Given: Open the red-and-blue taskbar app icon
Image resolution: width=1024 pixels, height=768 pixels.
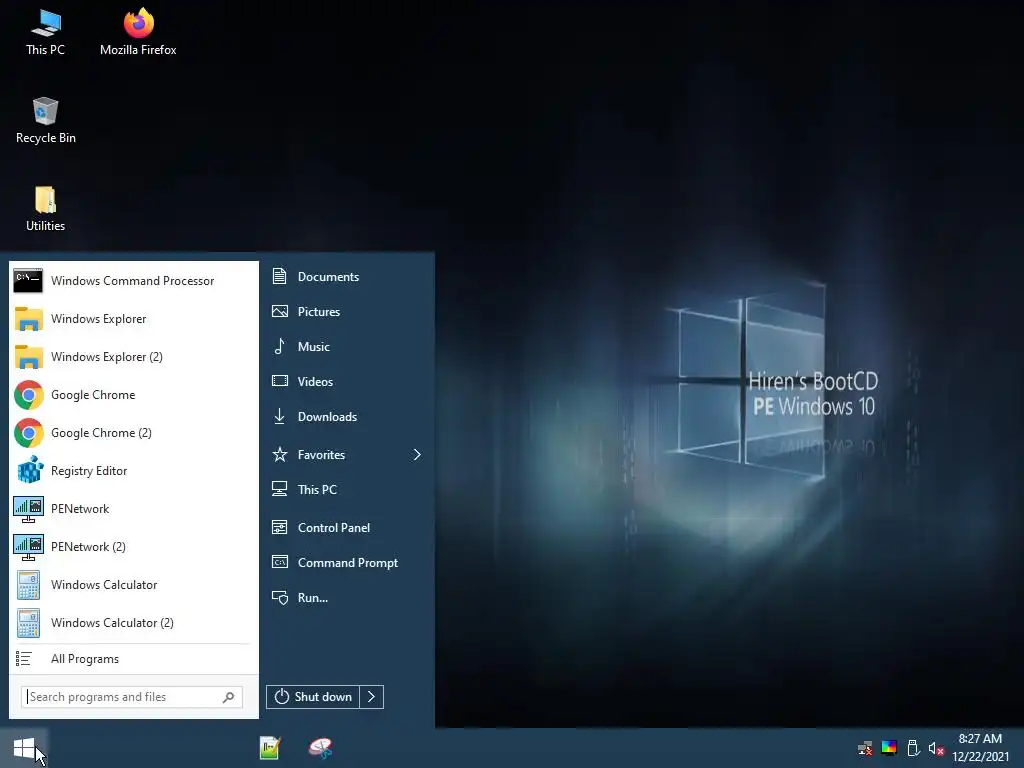Looking at the screenshot, I should [321, 748].
